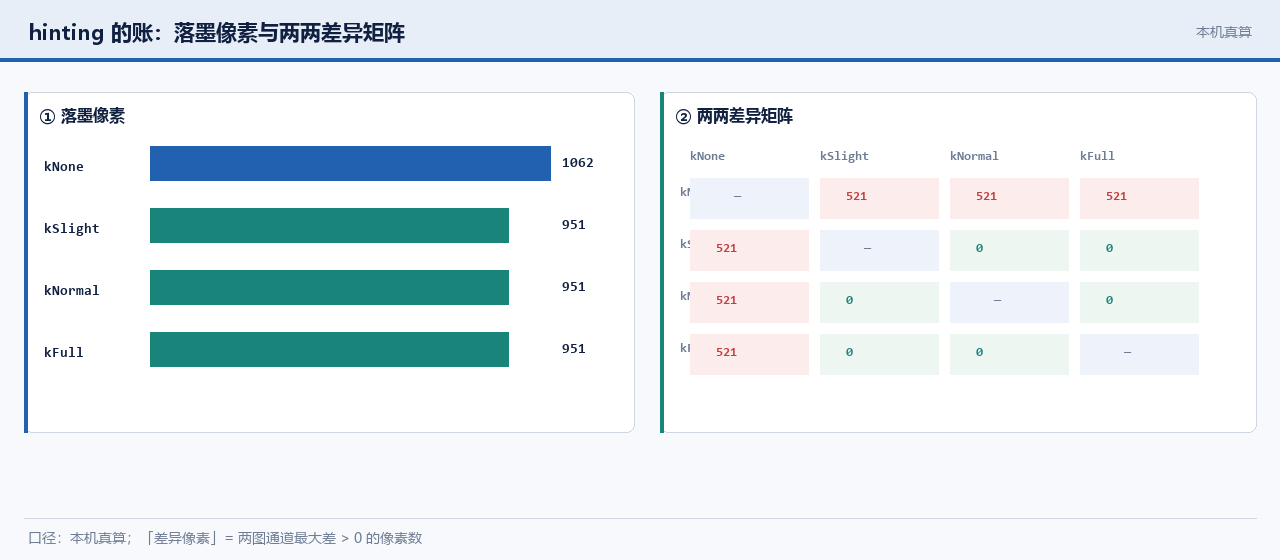Click the 951 value beside the kNormal bar
The height and width of the screenshot is (560, 1280).
pos(574,286)
